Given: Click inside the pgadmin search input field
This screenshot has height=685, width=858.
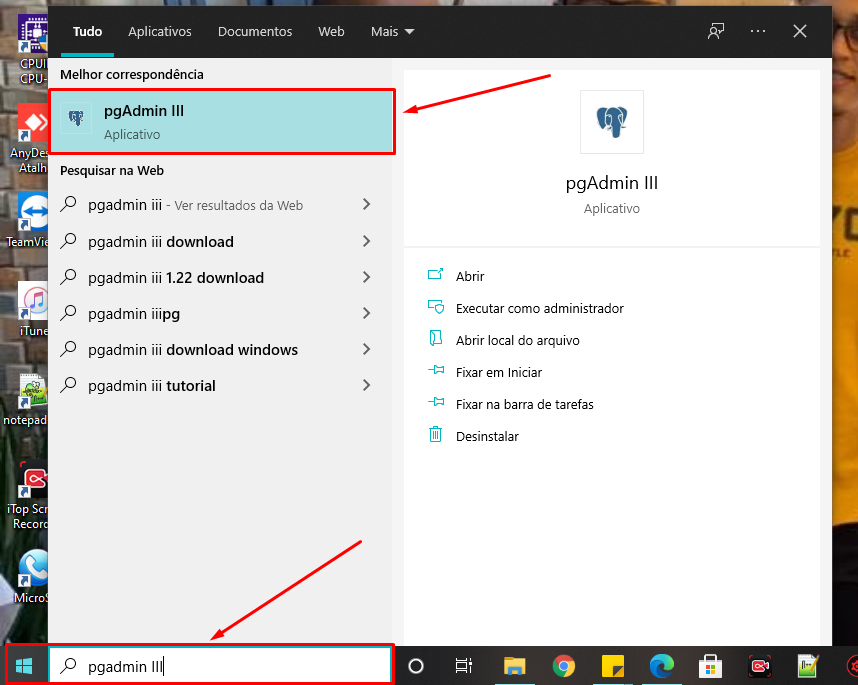Looking at the screenshot, I should pyautogui.click(x=220, y=664).
